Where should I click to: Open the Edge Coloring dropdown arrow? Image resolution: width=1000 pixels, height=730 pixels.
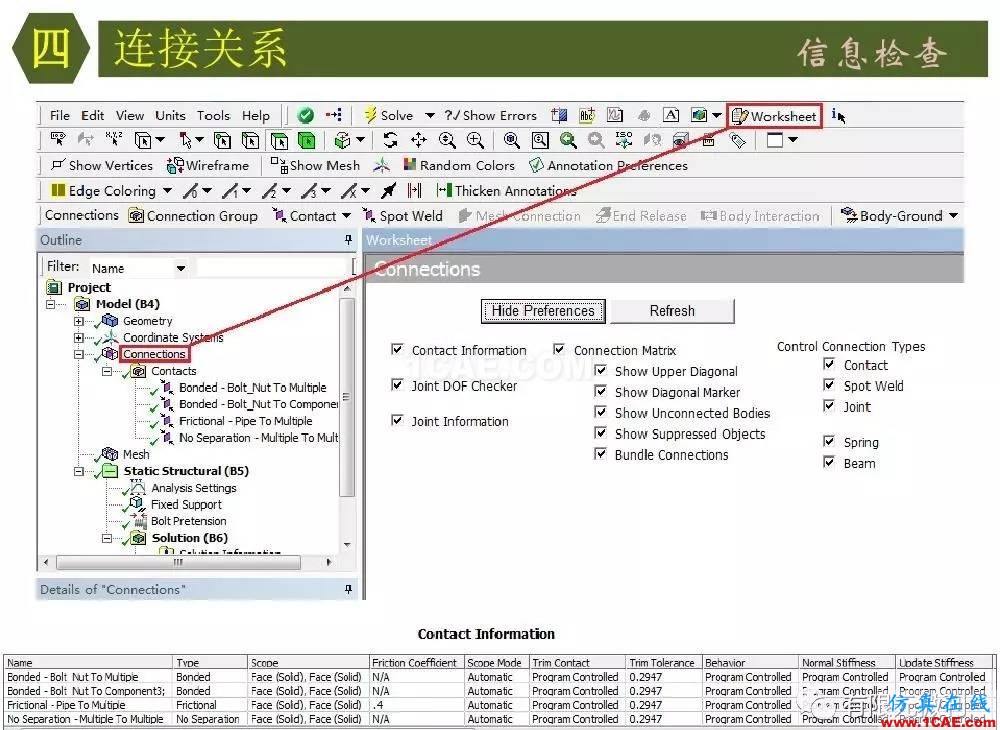click(167, 191)
